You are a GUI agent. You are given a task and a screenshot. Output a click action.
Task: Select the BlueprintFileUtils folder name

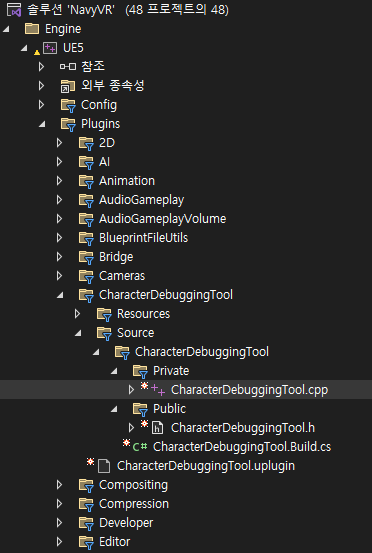coord(144,238)
